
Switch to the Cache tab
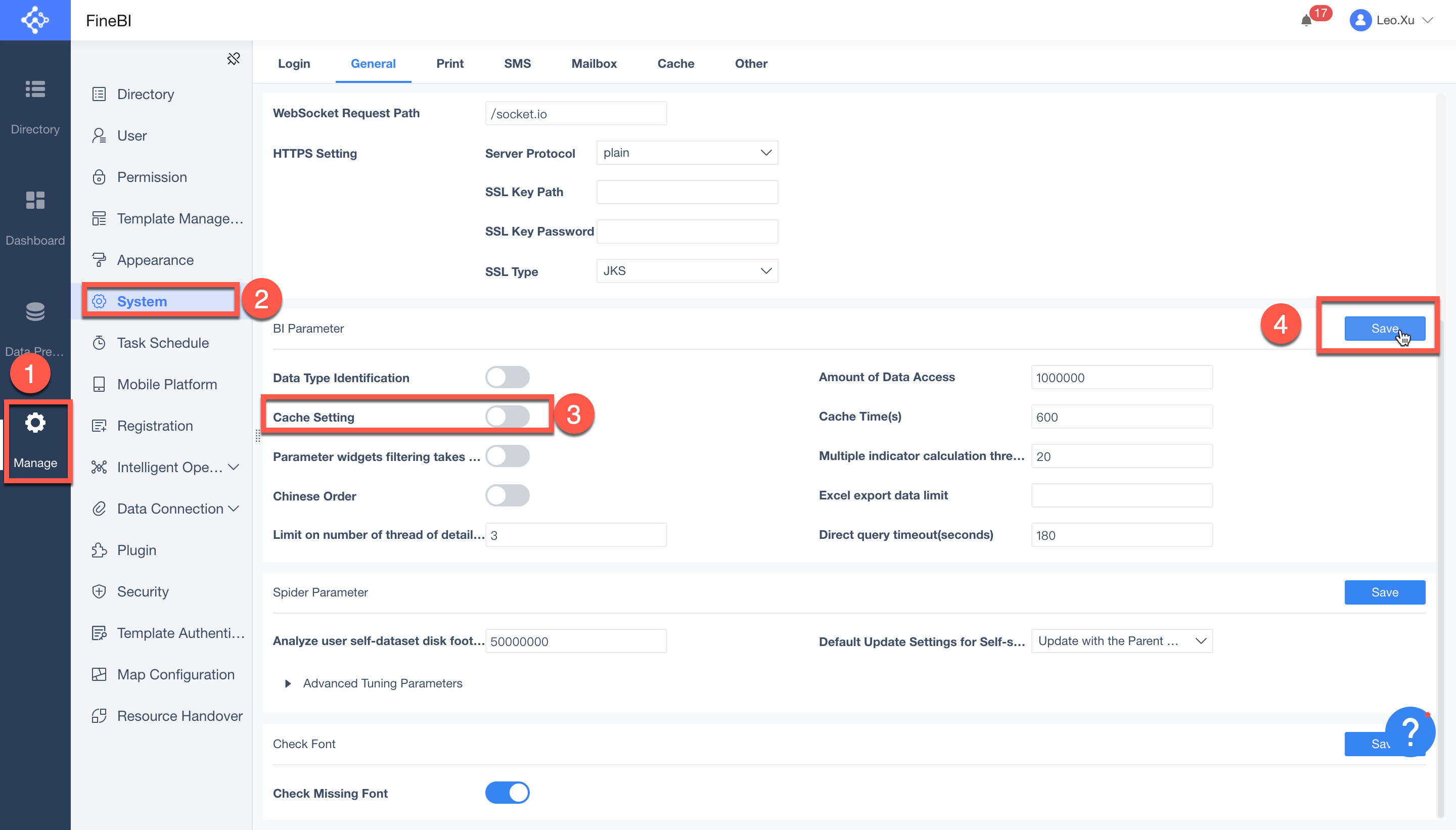point(675,63)
